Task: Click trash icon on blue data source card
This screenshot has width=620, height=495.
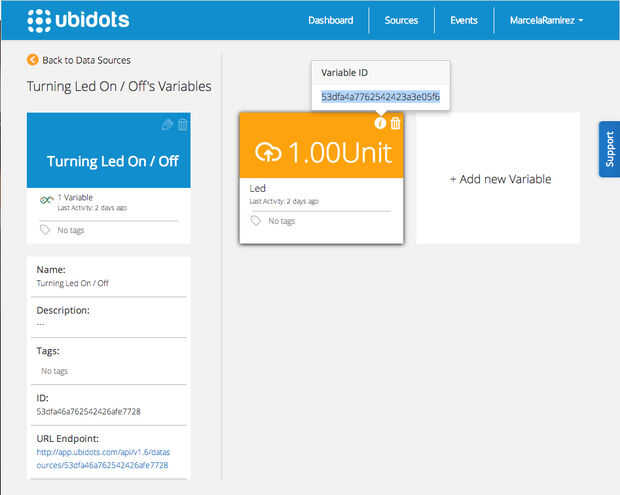Action: coord(182,125)
